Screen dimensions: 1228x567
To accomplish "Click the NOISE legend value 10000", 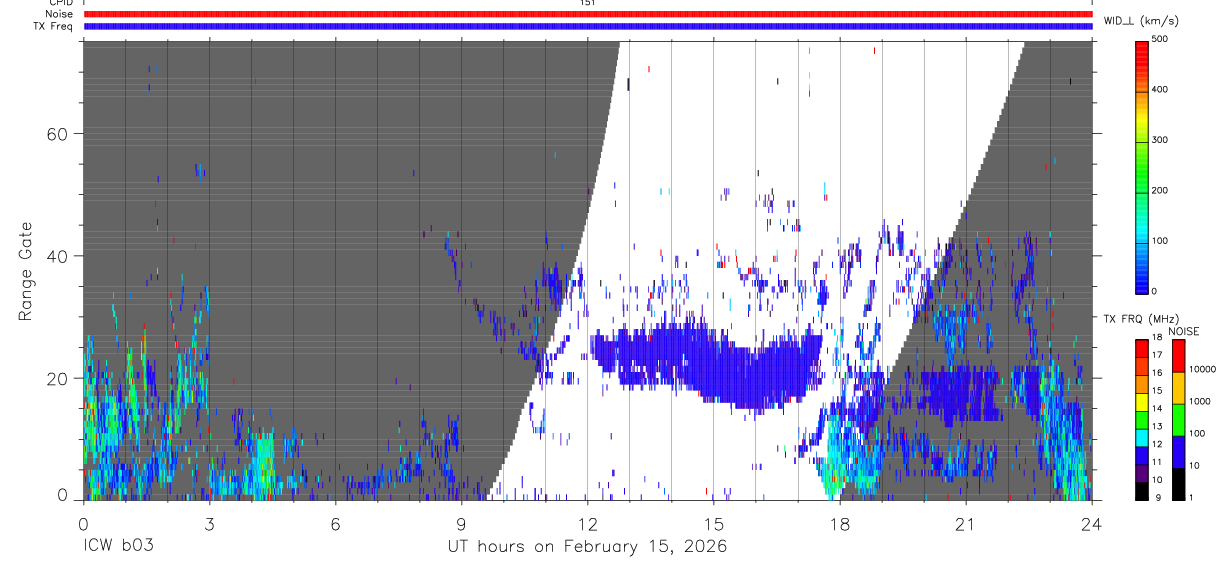I will coord(1203,369).
